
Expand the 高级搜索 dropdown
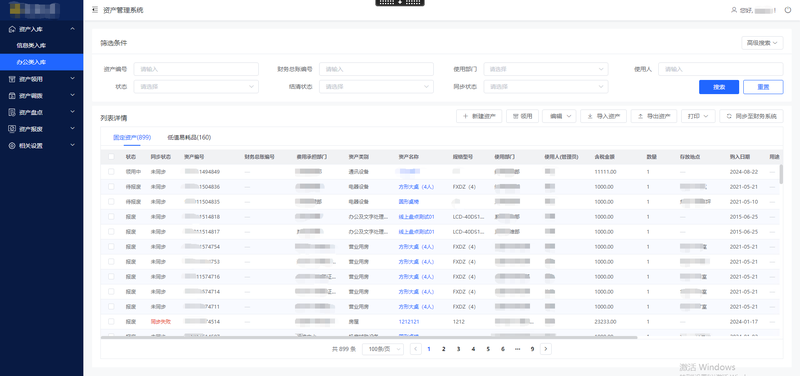pyautogui.click(x=762, y=43)
